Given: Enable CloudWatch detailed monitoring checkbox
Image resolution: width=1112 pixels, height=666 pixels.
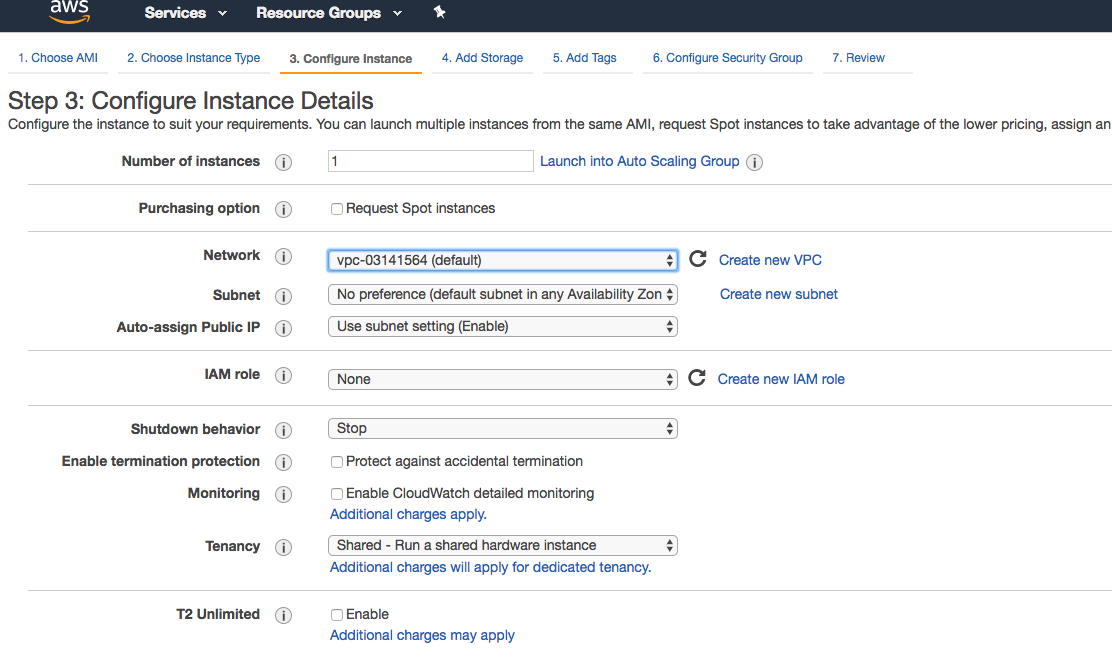Looking at the screenshot, I should coord(337,494).
